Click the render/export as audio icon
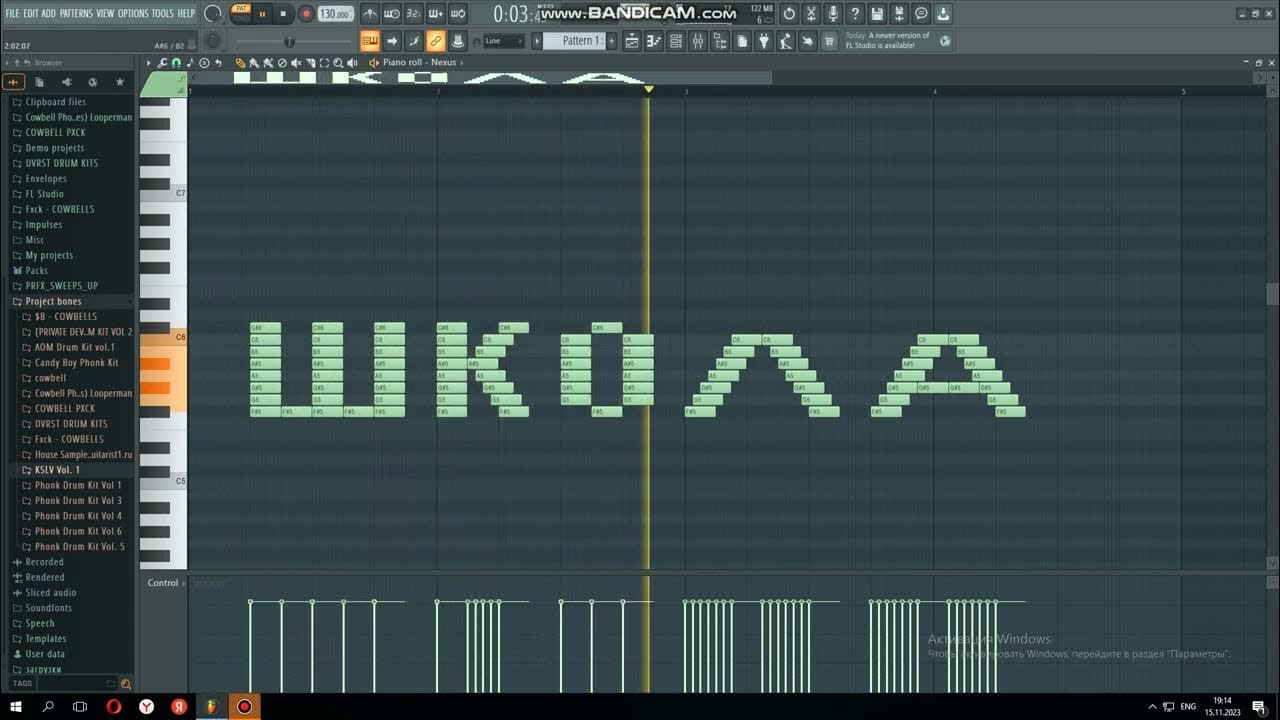Screen dimensions: 1280x720 [x=899, y=14]
